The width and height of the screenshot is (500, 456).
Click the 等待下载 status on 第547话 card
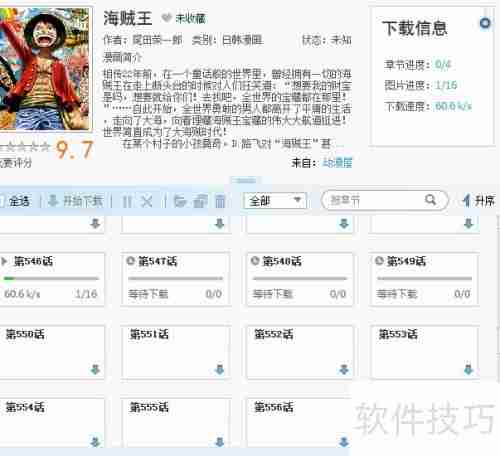coord(148,294)
